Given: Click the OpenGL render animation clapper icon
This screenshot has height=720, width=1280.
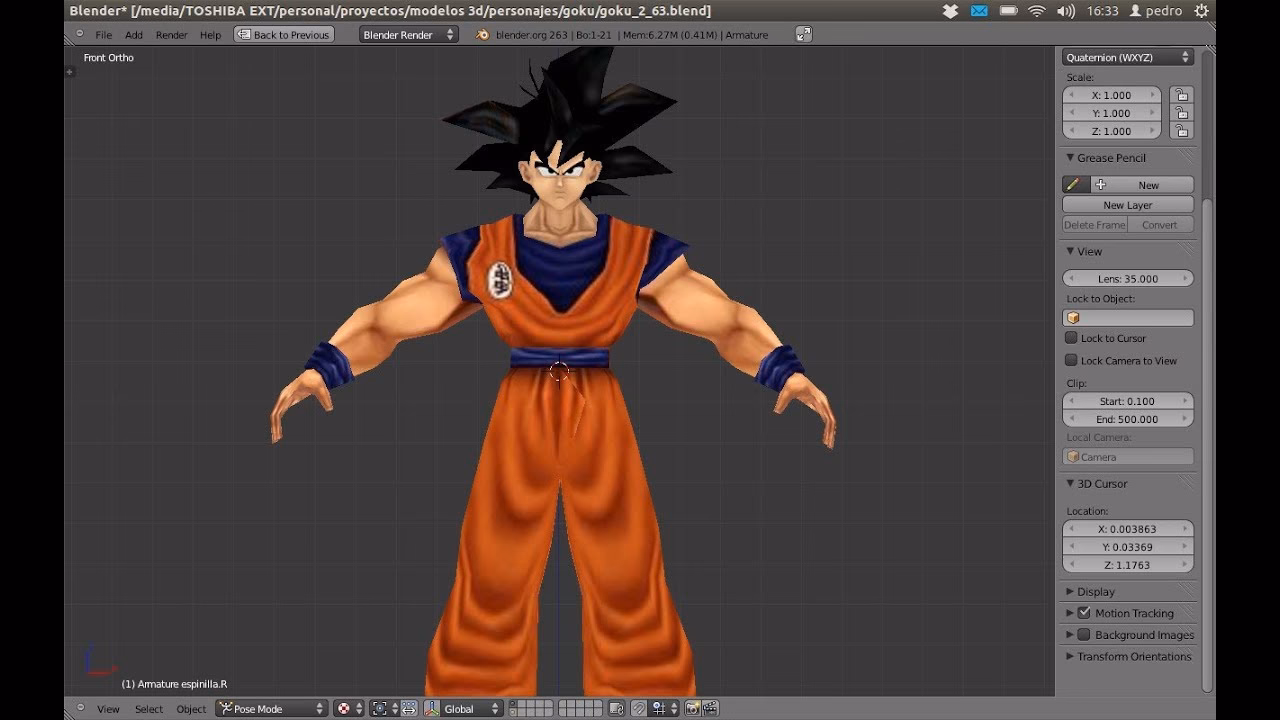Looking at the screenshot, I should pyautogui.click(x=710, y=708).
